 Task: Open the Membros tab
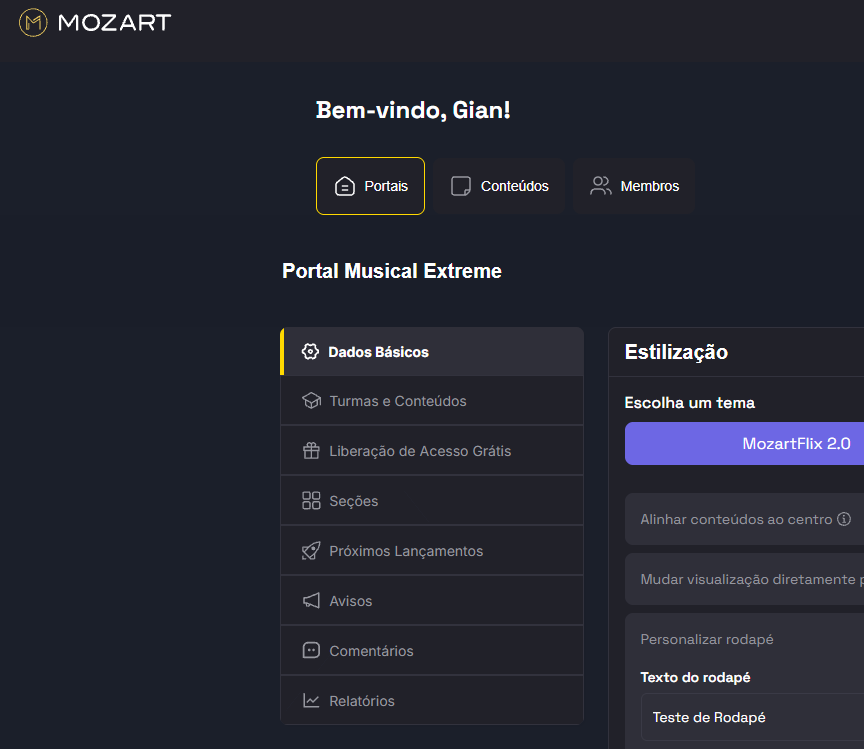pyautogui.click(x=634, y=186)
